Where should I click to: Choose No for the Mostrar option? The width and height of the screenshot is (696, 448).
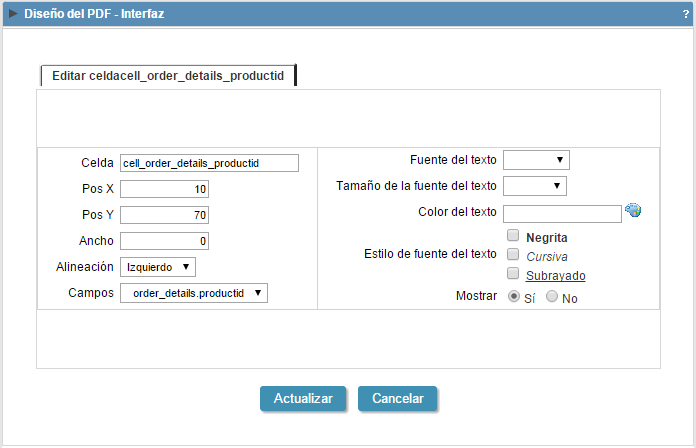coord(552,296)
